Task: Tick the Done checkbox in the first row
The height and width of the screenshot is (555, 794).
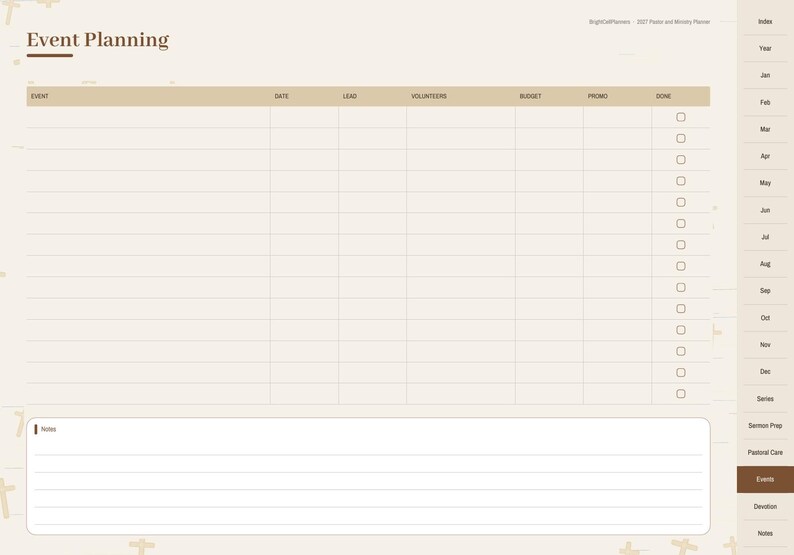Action: (x=681, y=117)
